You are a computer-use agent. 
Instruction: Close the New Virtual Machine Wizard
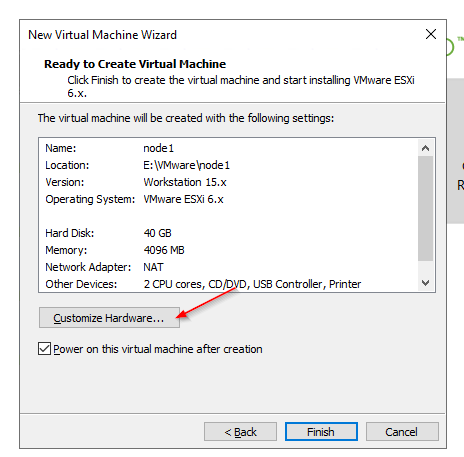coord(431,34)
